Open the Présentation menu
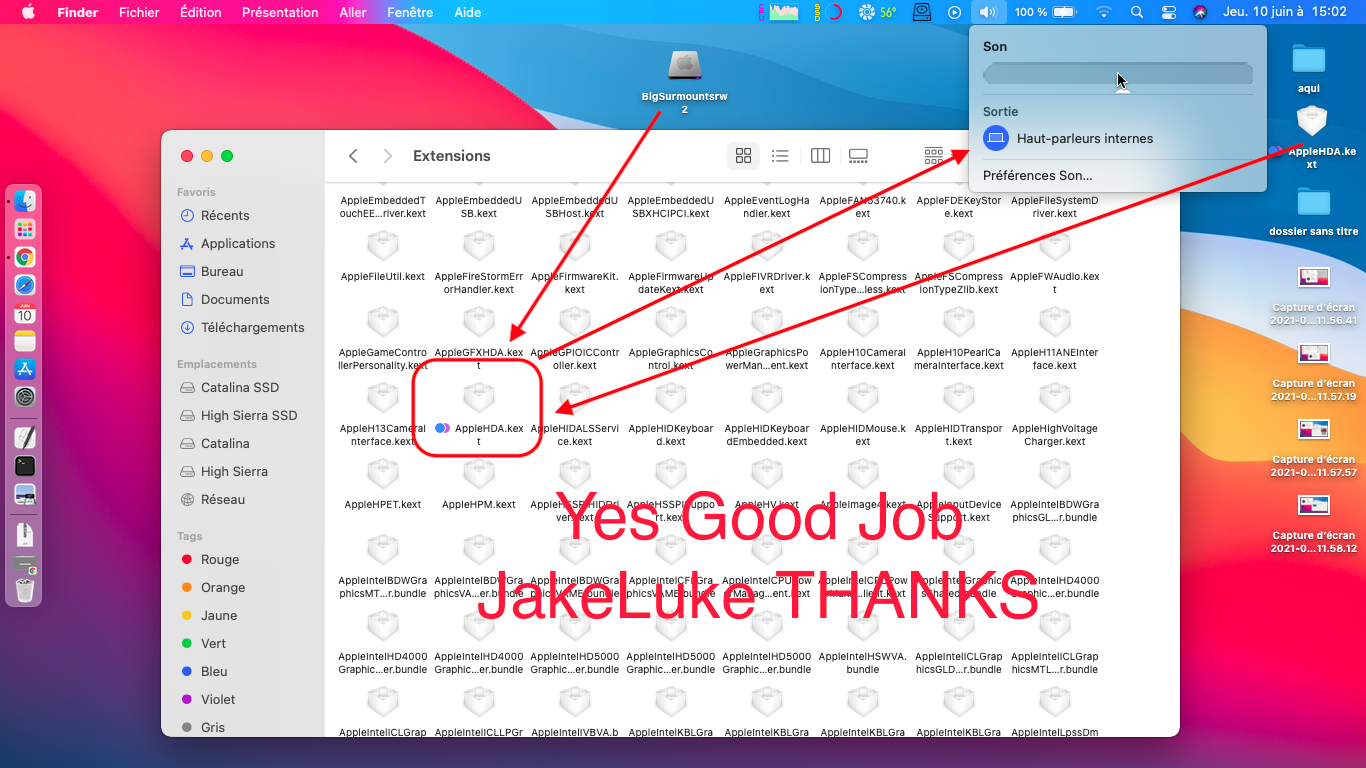The image size is (1366, 768). click(280, 12)
